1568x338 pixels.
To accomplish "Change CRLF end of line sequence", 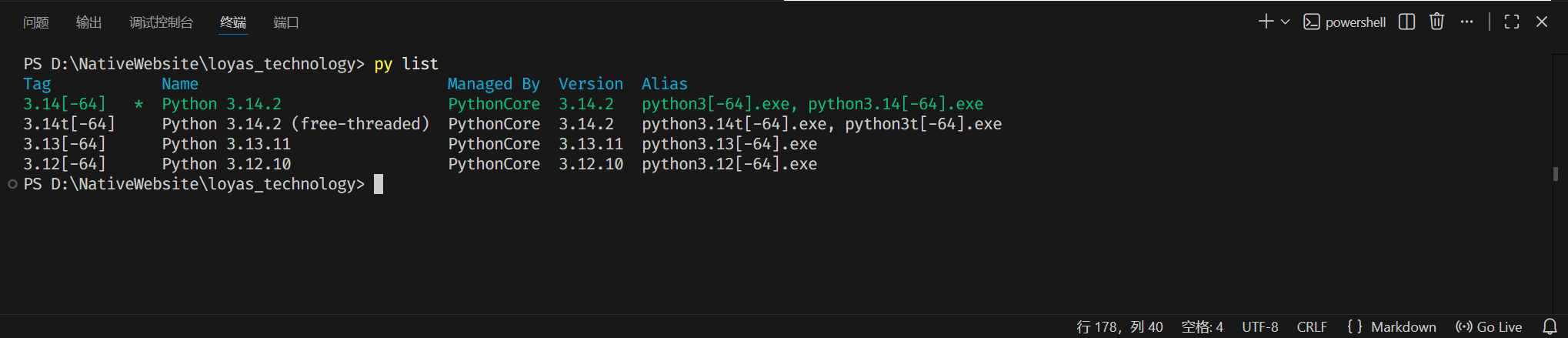I will (1312, 326).
